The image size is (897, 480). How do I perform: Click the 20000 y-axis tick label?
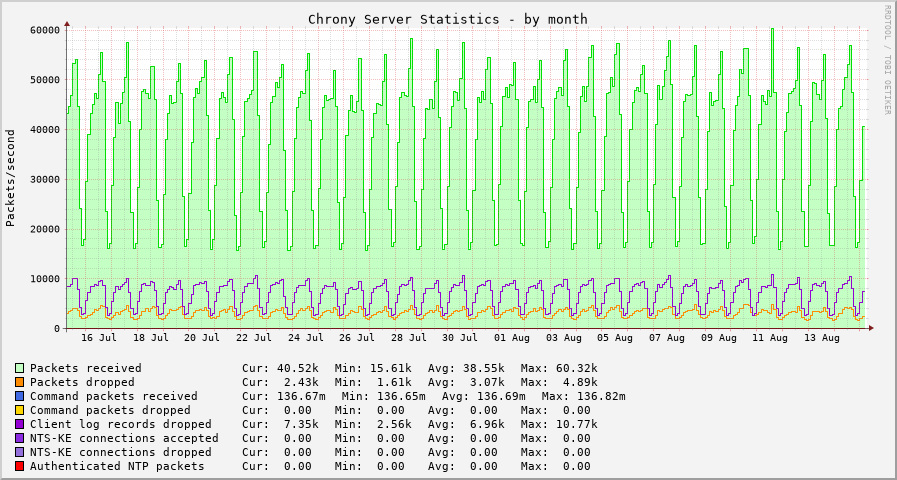pos(45,229)
